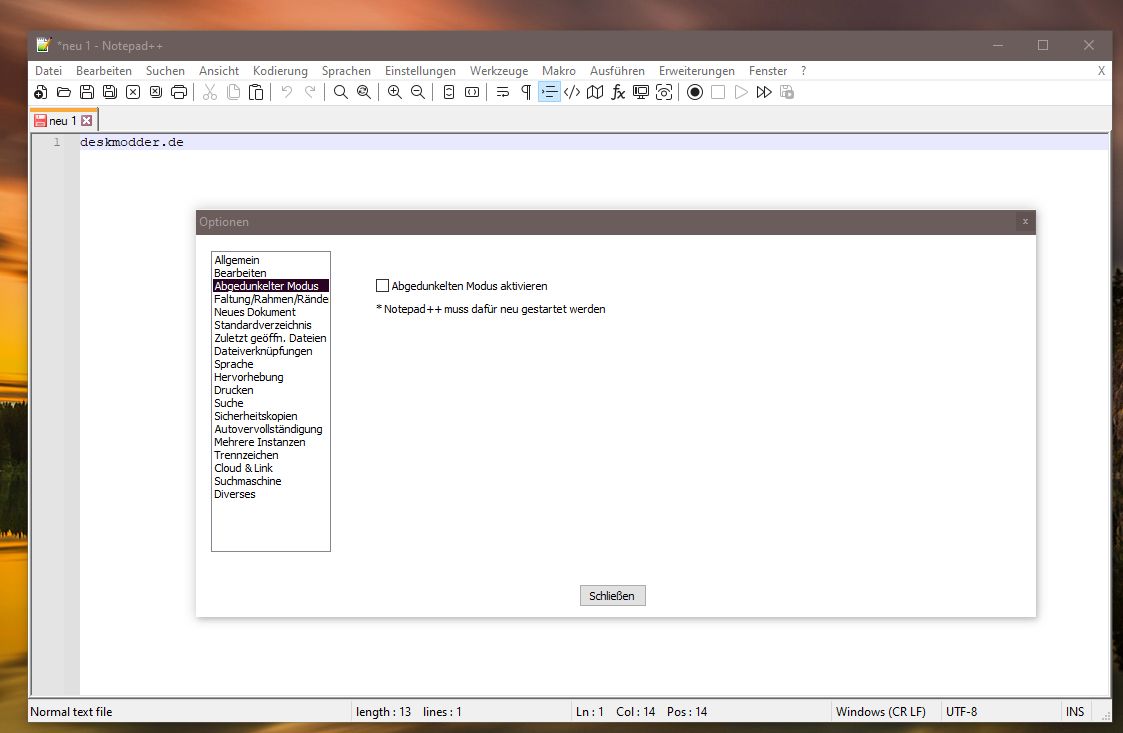
Task: Show all characters with the pilcrow icon
Action: pyautogui.click(x=526, y=92)
